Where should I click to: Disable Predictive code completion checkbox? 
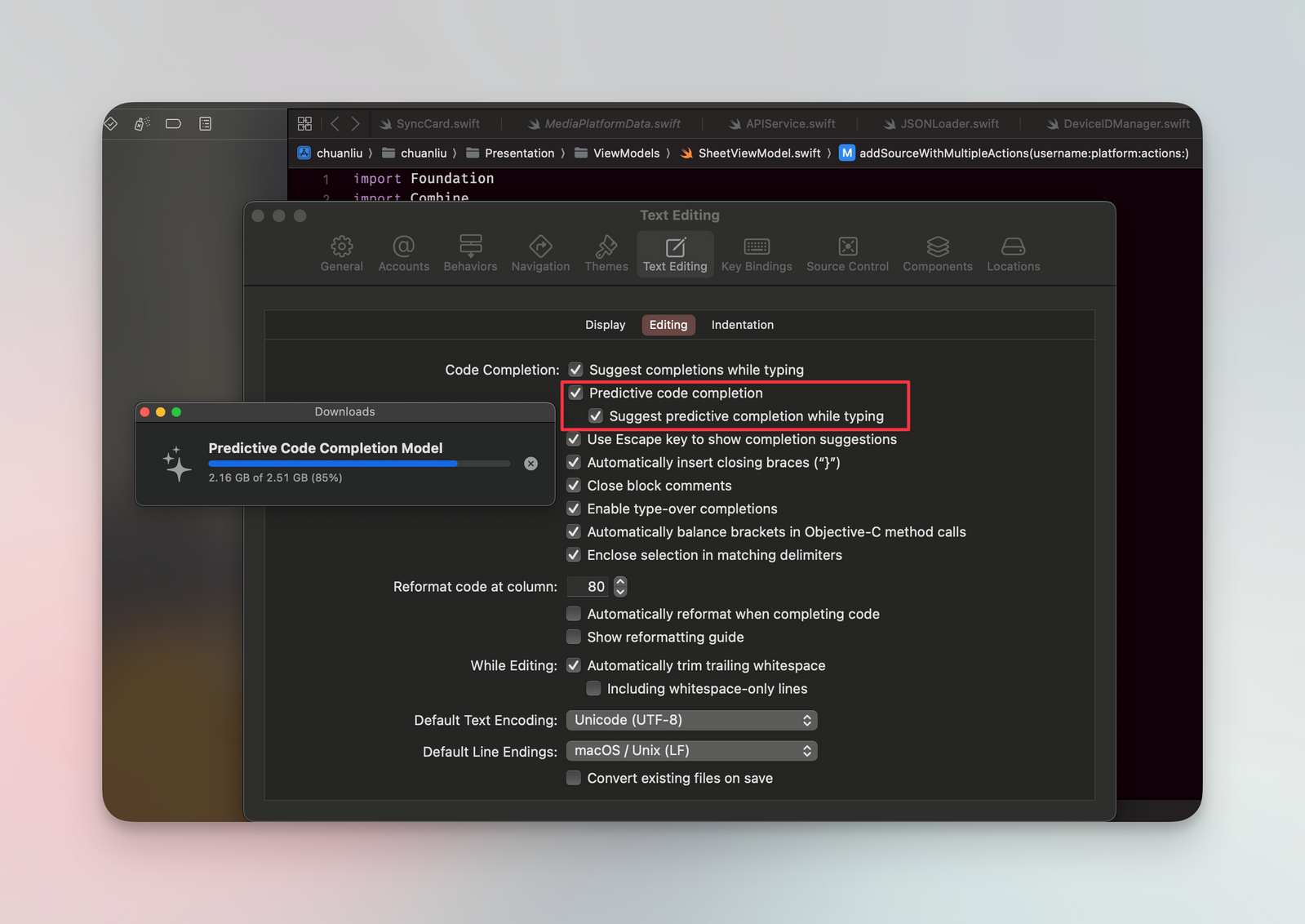576,393
